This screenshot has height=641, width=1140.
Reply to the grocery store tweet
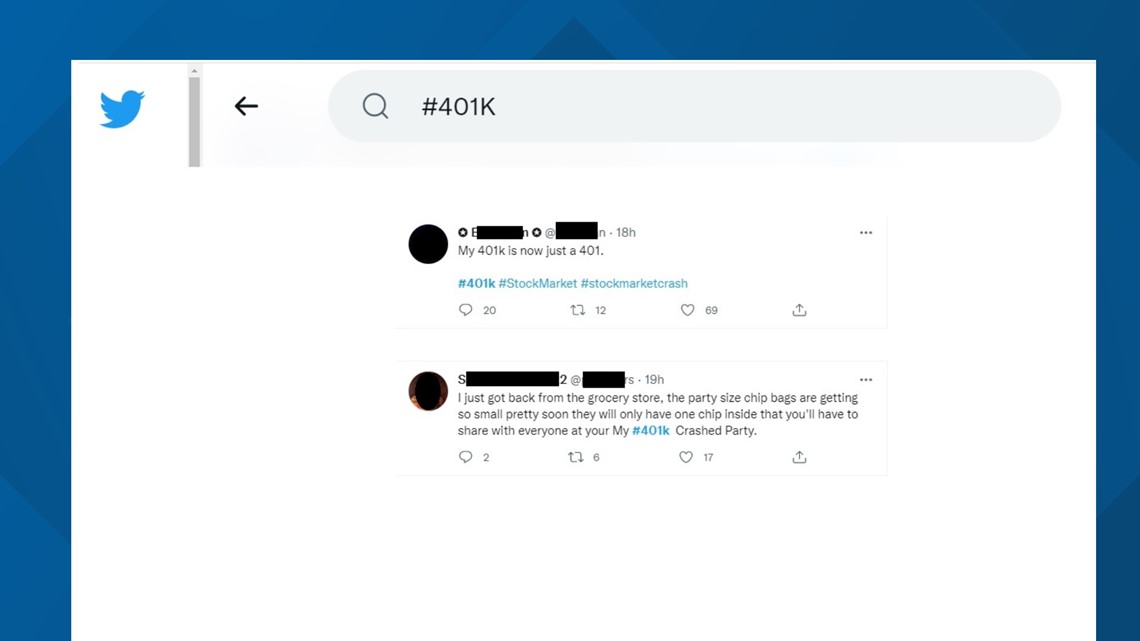pos(465,457)
